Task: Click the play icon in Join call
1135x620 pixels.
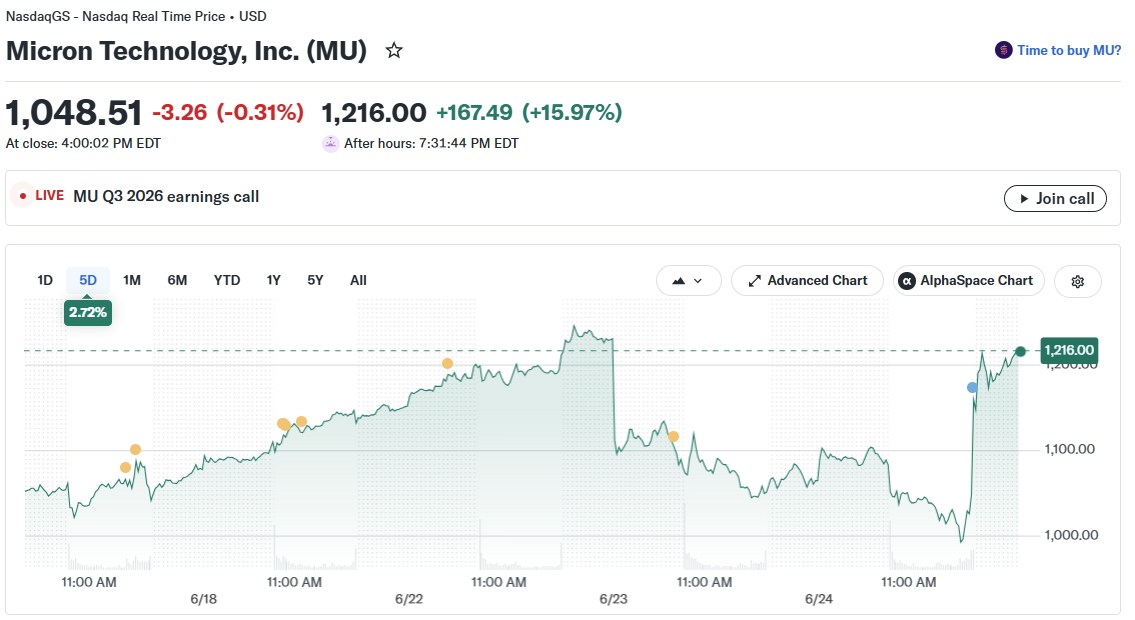Action: pos(1024,199)
